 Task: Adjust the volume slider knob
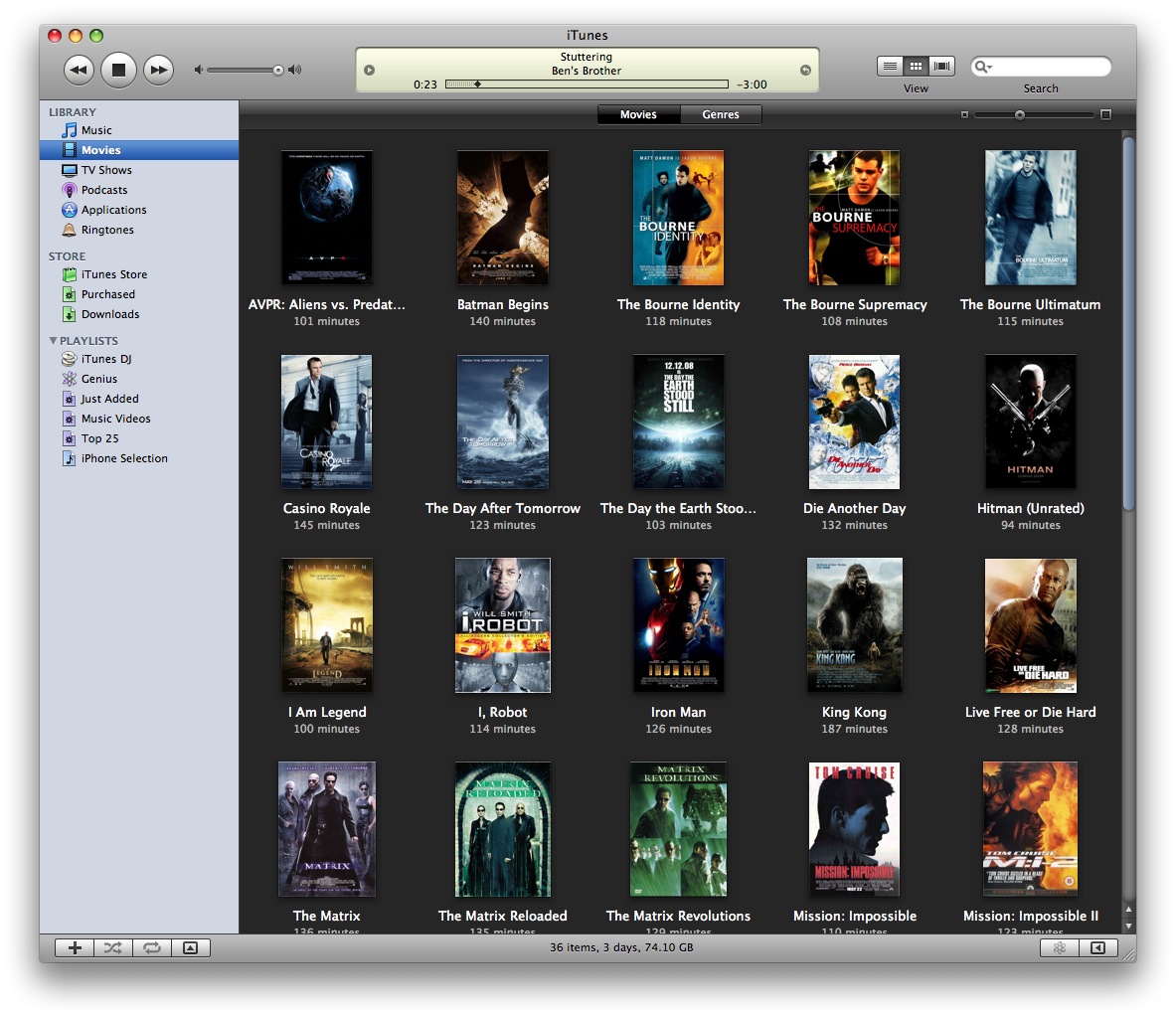click(x=278, y=70)
